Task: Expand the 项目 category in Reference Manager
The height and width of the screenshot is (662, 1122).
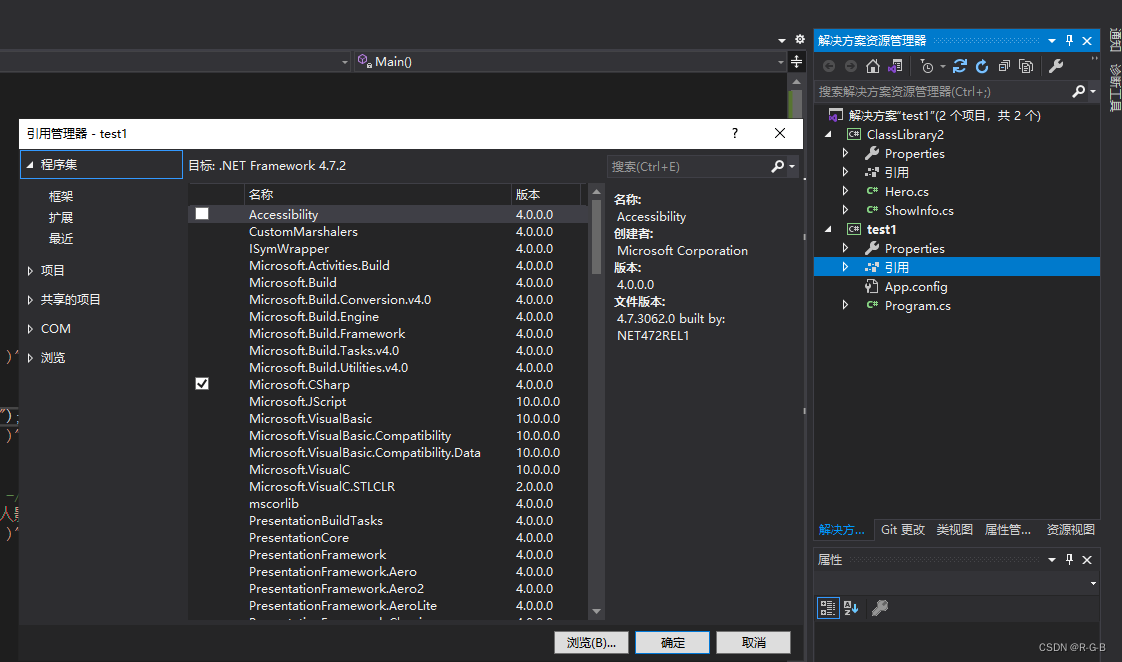Action: (x=30, y=271)
